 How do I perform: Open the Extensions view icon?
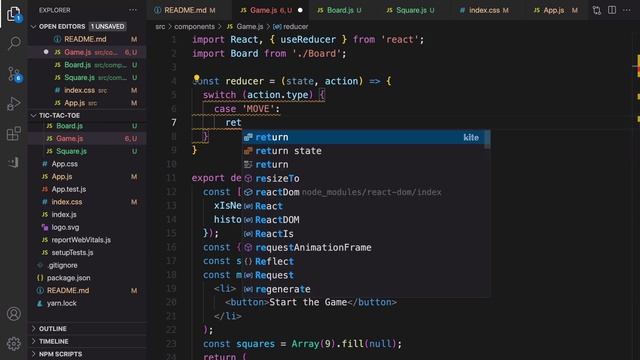13,133
